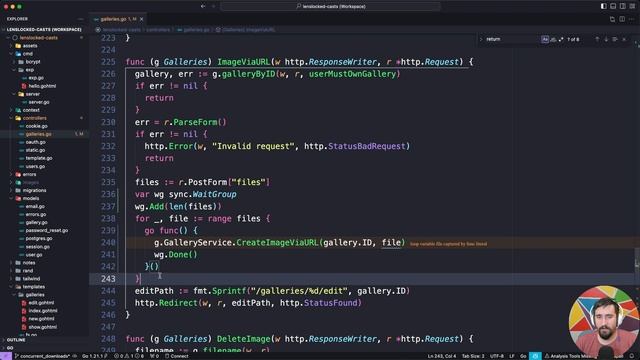Collapse the LENSLOCKED-CASTS (WORKSPACE) section
The image size is (640, 360).
[x=43, y=29]
